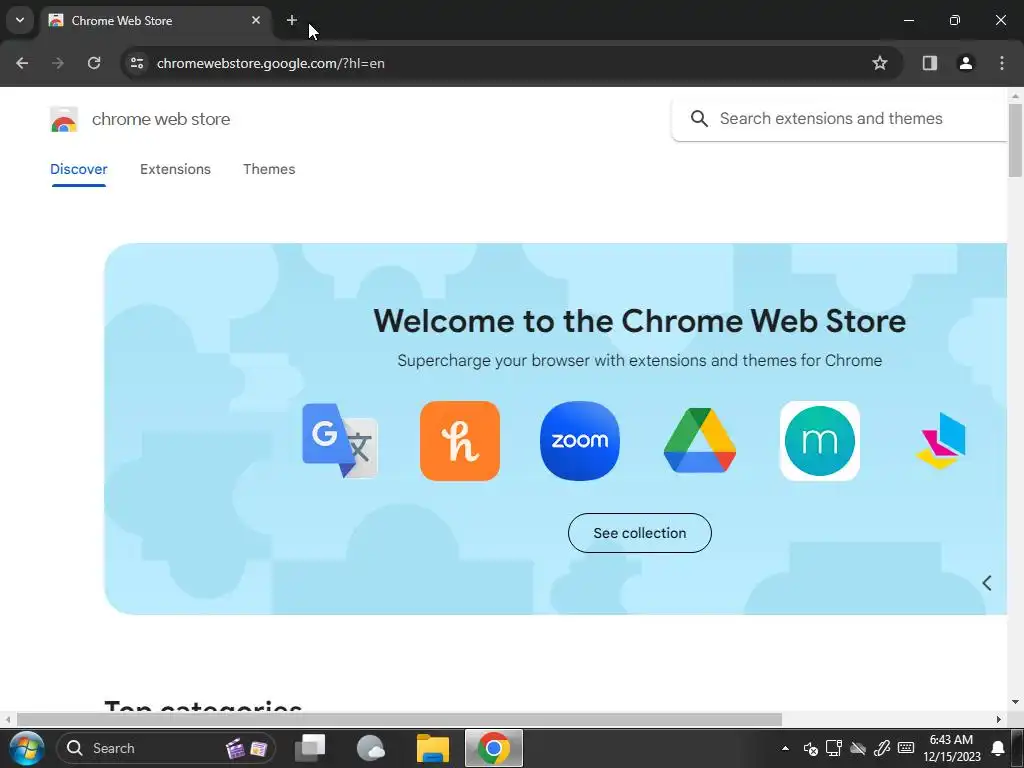Image resolution: width=1024 pixels, height=768 pixels.
Task: Click the See collection button
Action: point(639,533)
